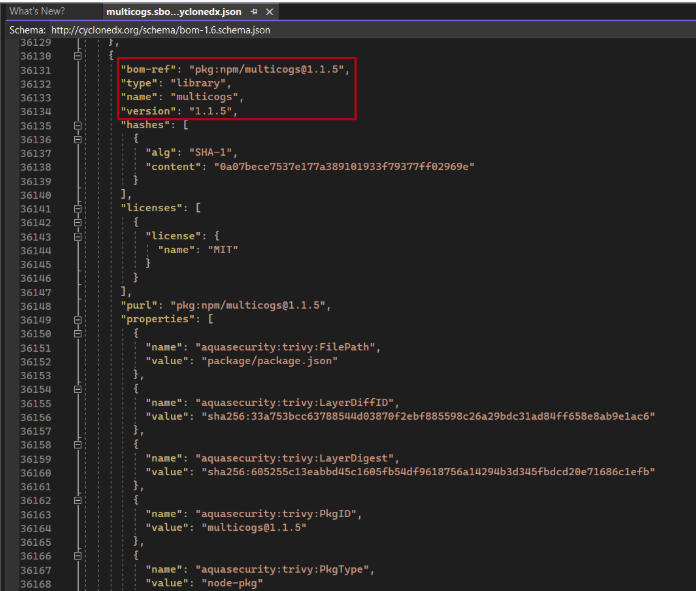Fold the PkgType object at line 36166

(x=77, y=555)
